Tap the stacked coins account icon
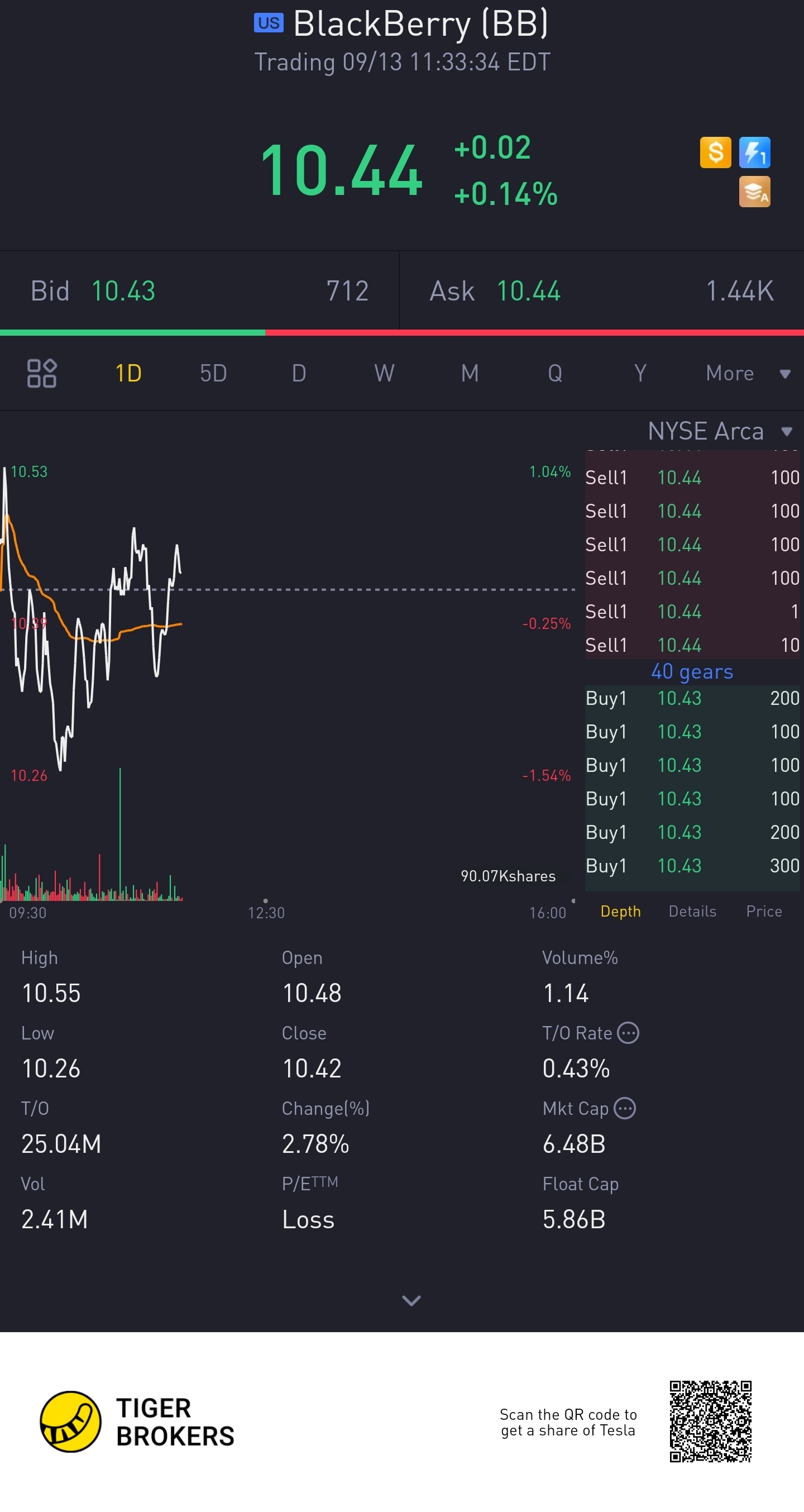Screen dimensions: 804x1512 tap(754, 192)
